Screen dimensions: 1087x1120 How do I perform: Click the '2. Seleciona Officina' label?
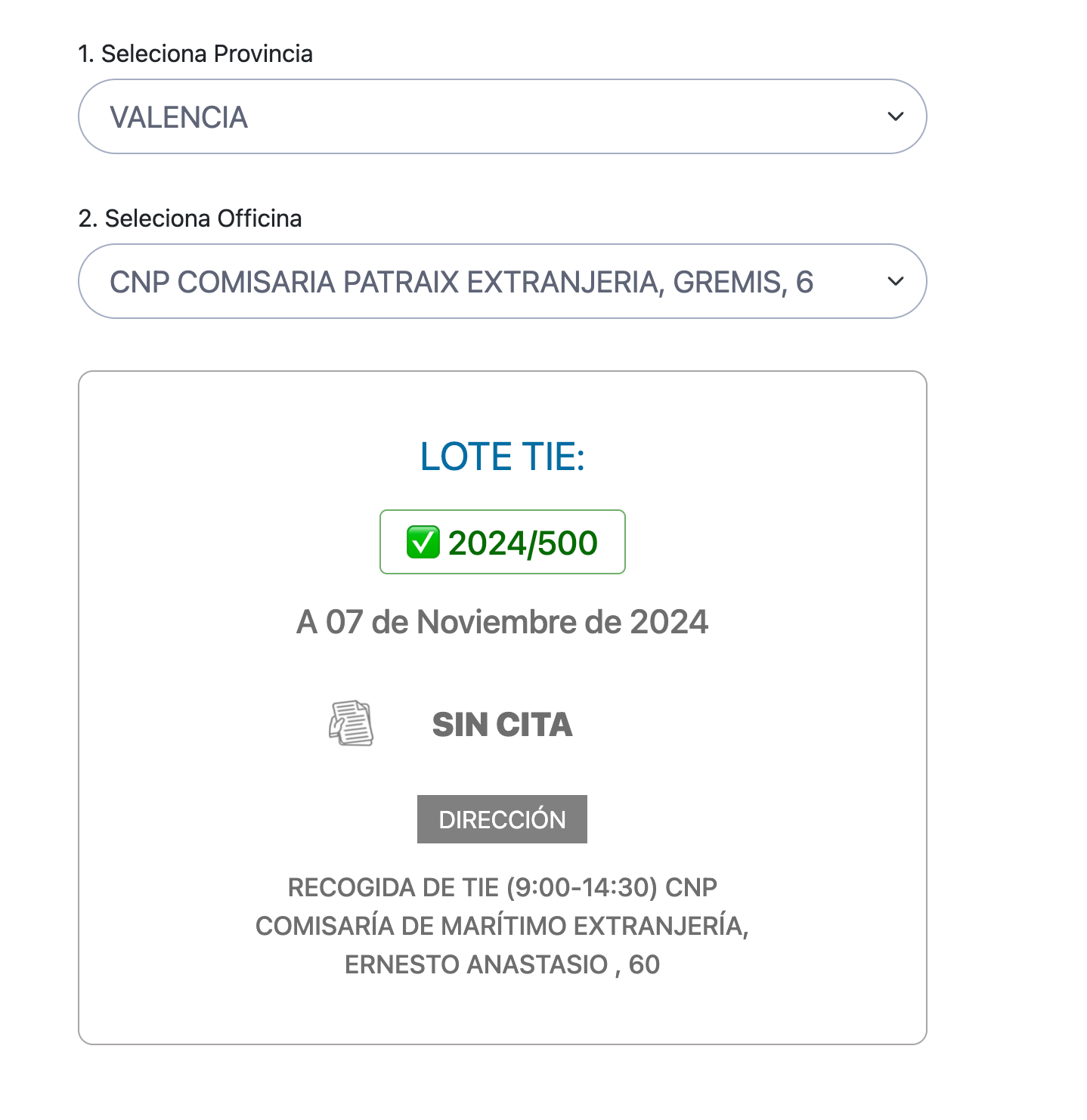(x=190, y=218)
